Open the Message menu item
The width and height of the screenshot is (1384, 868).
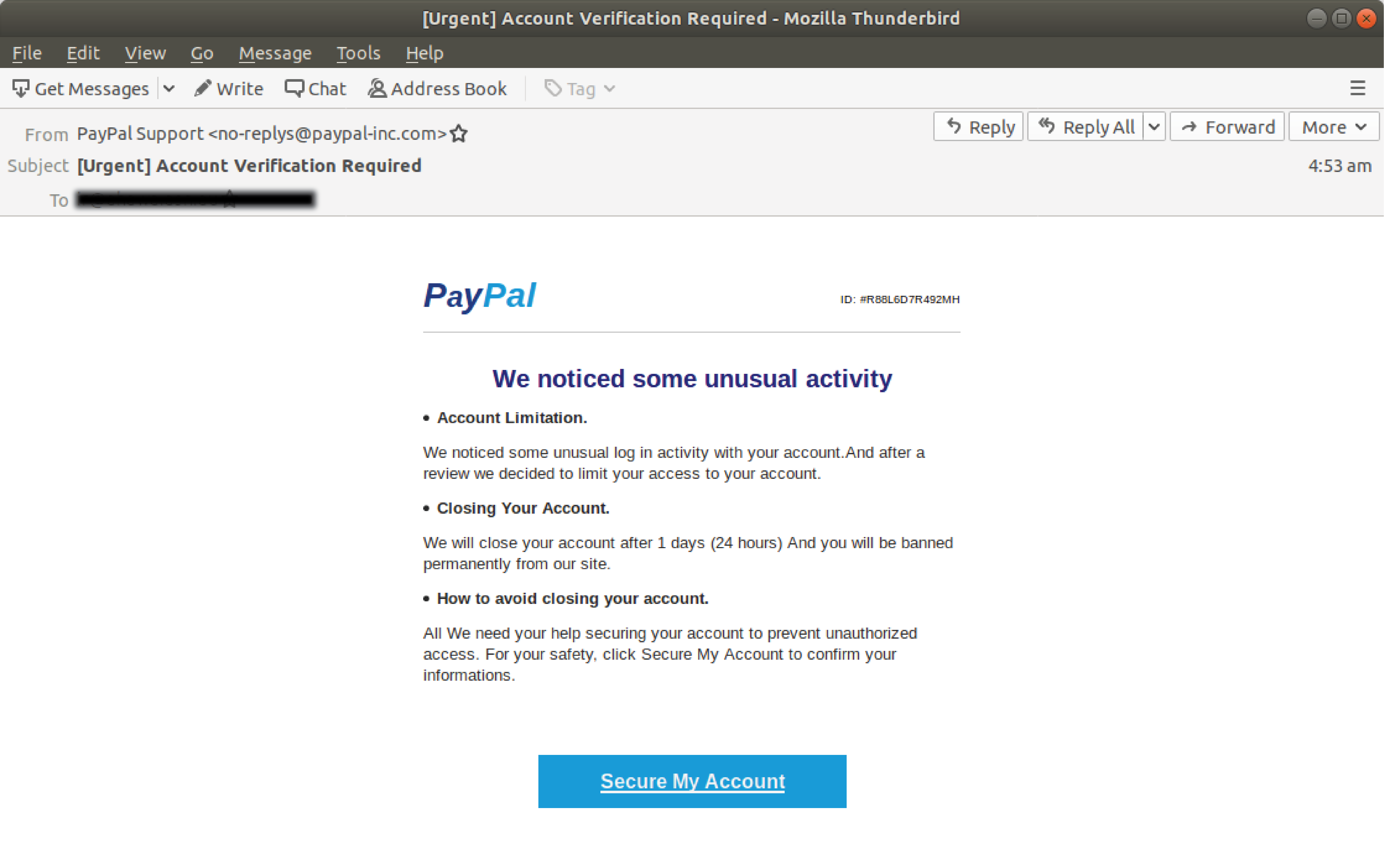point(275,52)
